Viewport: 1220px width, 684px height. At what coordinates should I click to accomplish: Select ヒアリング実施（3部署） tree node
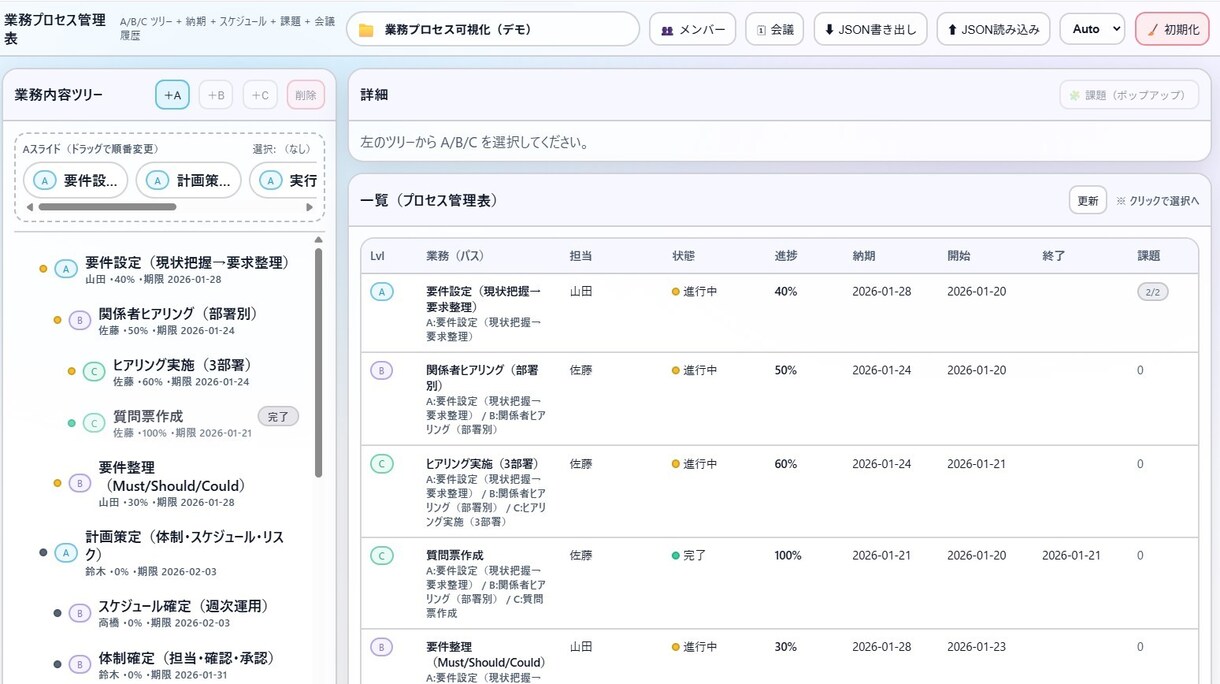(182, 365)
